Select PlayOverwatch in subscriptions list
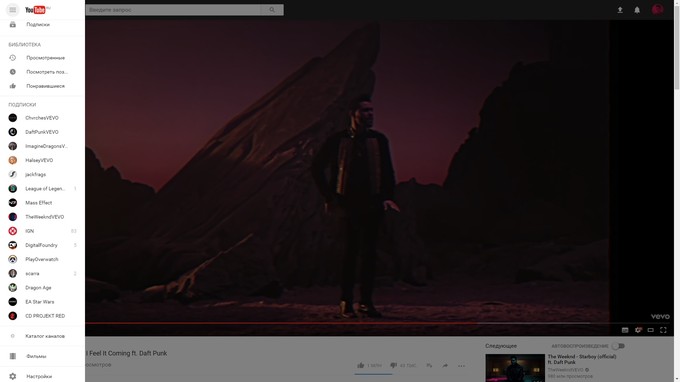The height and width of the screenshot is (382, 680). point(42,259)
